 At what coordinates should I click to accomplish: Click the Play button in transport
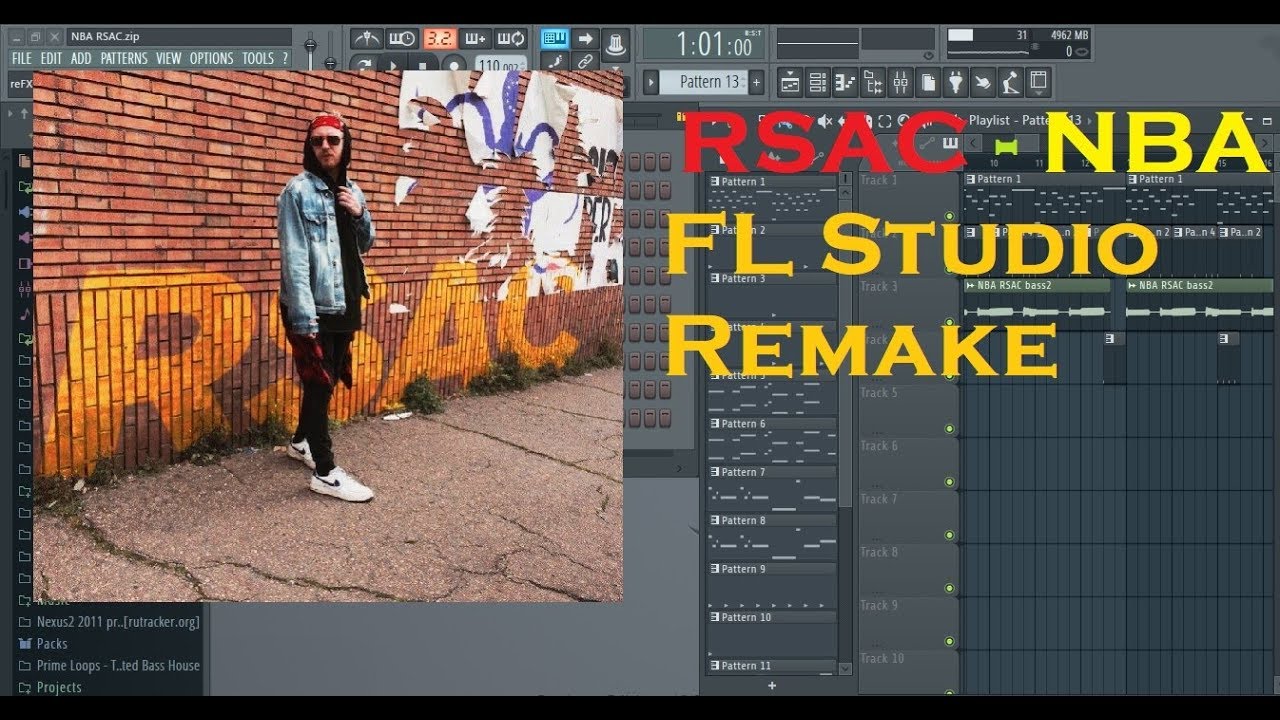pos(392,65)
